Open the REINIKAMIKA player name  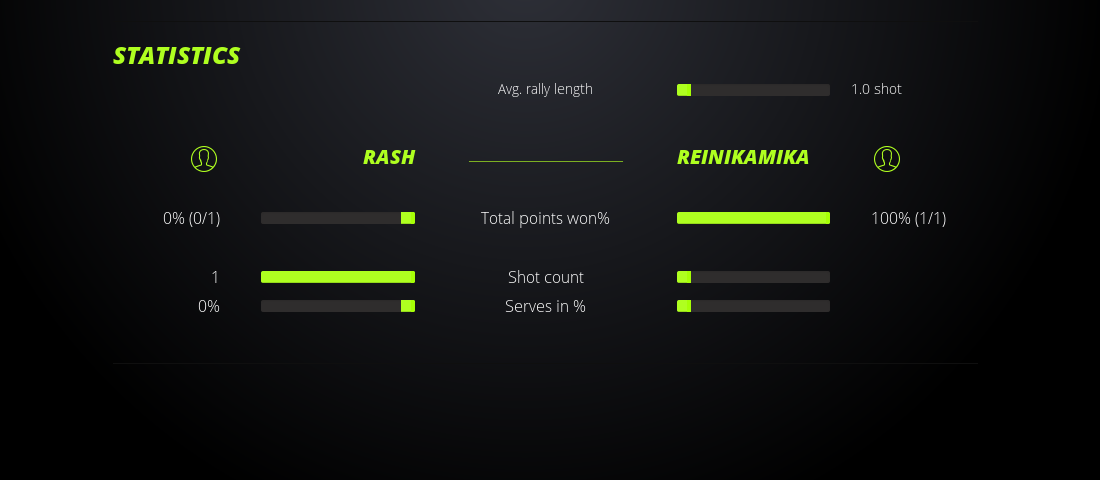pyautogui.click(x=743, y=157)
